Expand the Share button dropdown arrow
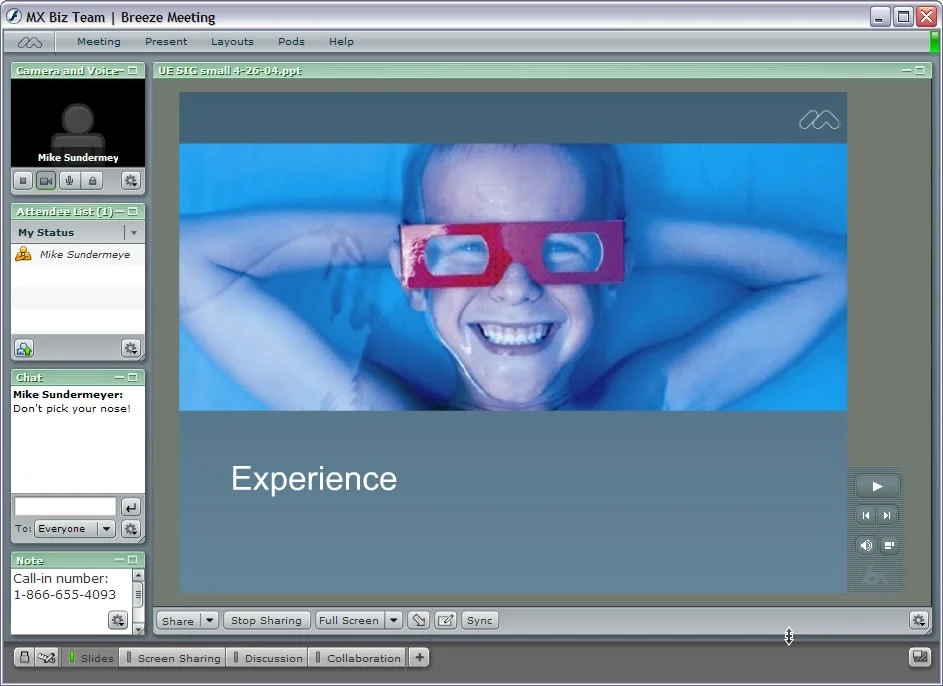This screenshot has height=686, width=943. pos(209,620)
